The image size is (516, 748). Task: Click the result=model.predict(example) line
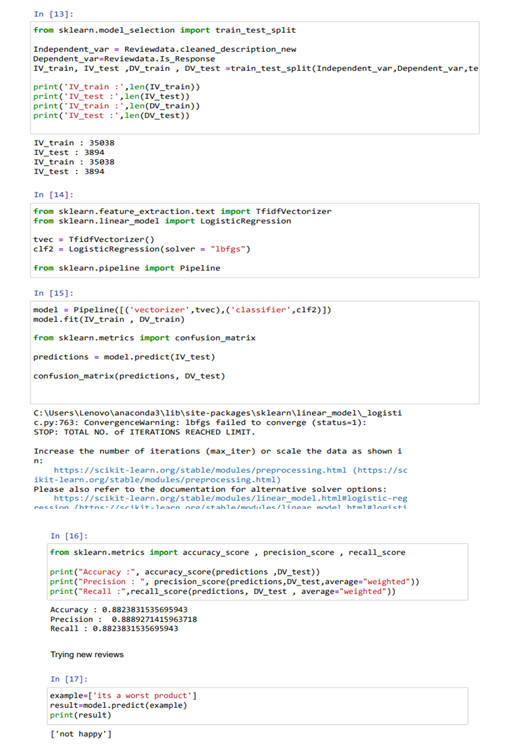118,706
